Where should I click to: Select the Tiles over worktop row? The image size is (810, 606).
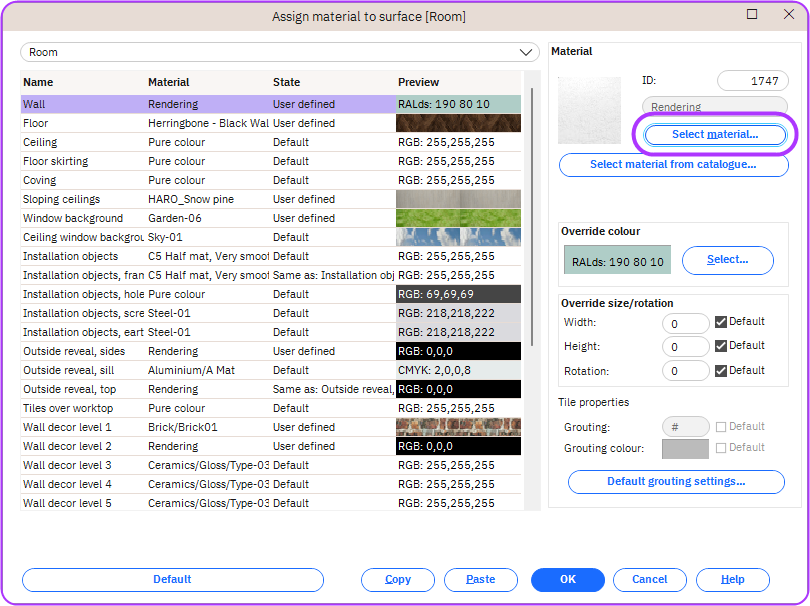[68, 408]
